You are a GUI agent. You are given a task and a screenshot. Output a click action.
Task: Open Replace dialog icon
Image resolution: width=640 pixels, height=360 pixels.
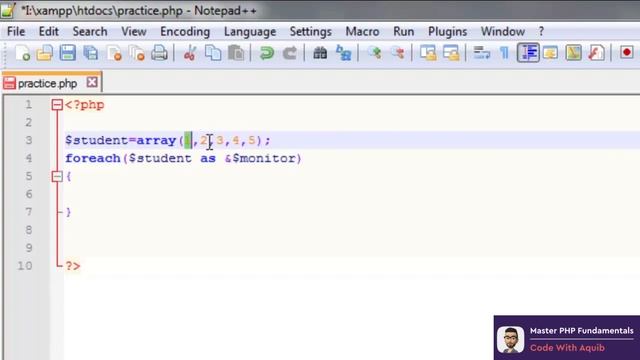tap(343, 53)
